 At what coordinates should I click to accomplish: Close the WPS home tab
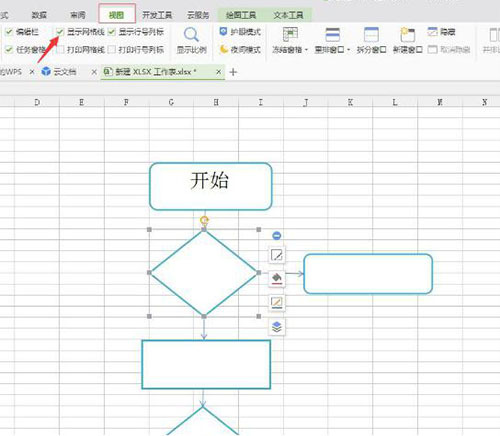click(32, 72)
